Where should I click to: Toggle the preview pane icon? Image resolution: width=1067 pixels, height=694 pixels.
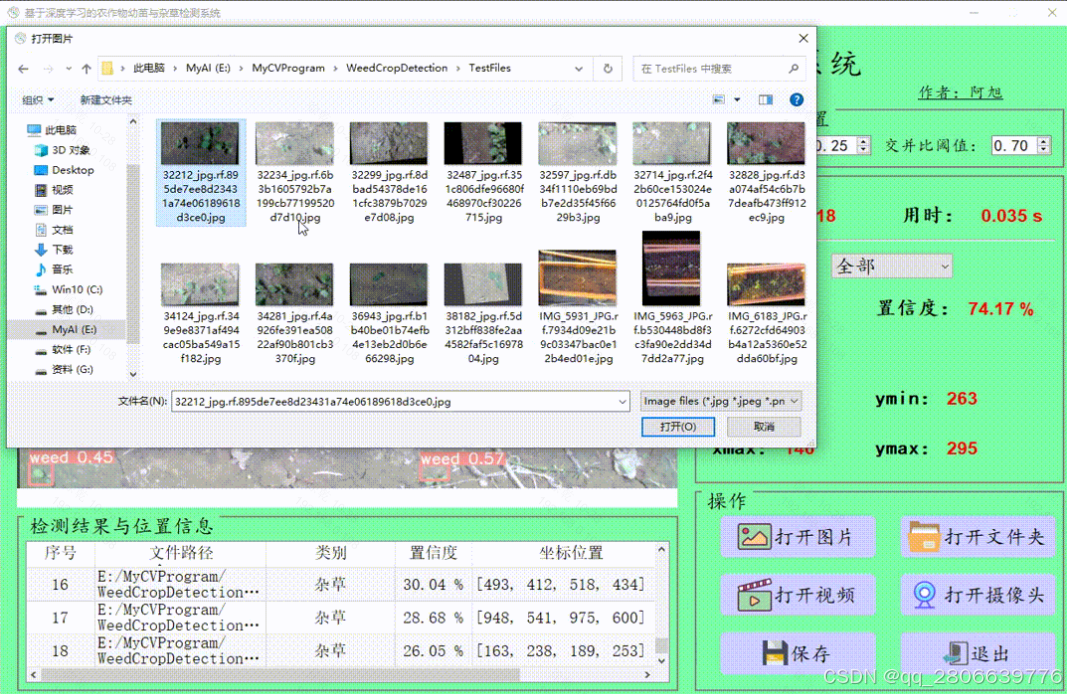[x=766, y=100]
